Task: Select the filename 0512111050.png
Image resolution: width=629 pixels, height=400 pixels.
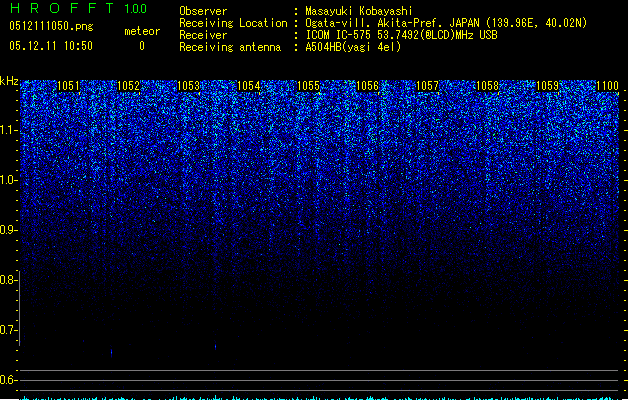Action: [51, 26]
